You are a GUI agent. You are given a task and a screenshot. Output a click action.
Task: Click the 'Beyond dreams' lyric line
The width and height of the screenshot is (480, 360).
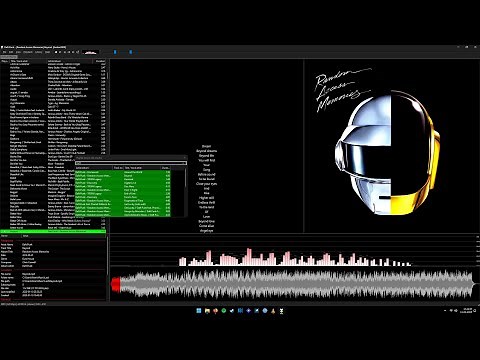(206, 151)
